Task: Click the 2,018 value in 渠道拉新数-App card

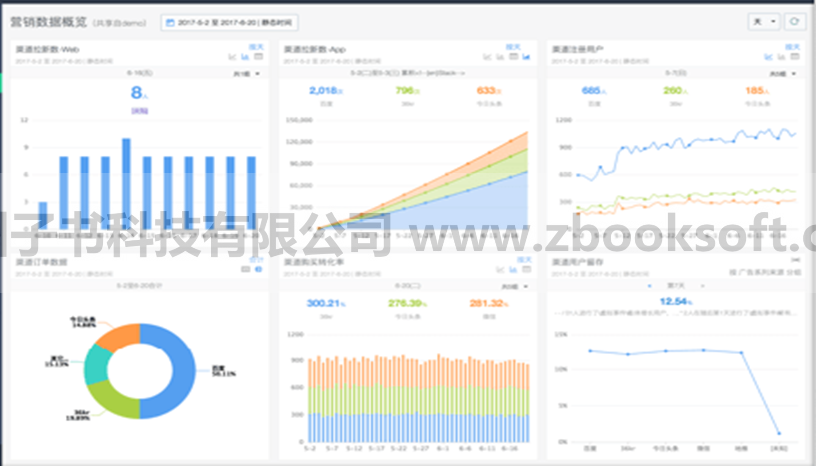Action: tap(326, 91)
